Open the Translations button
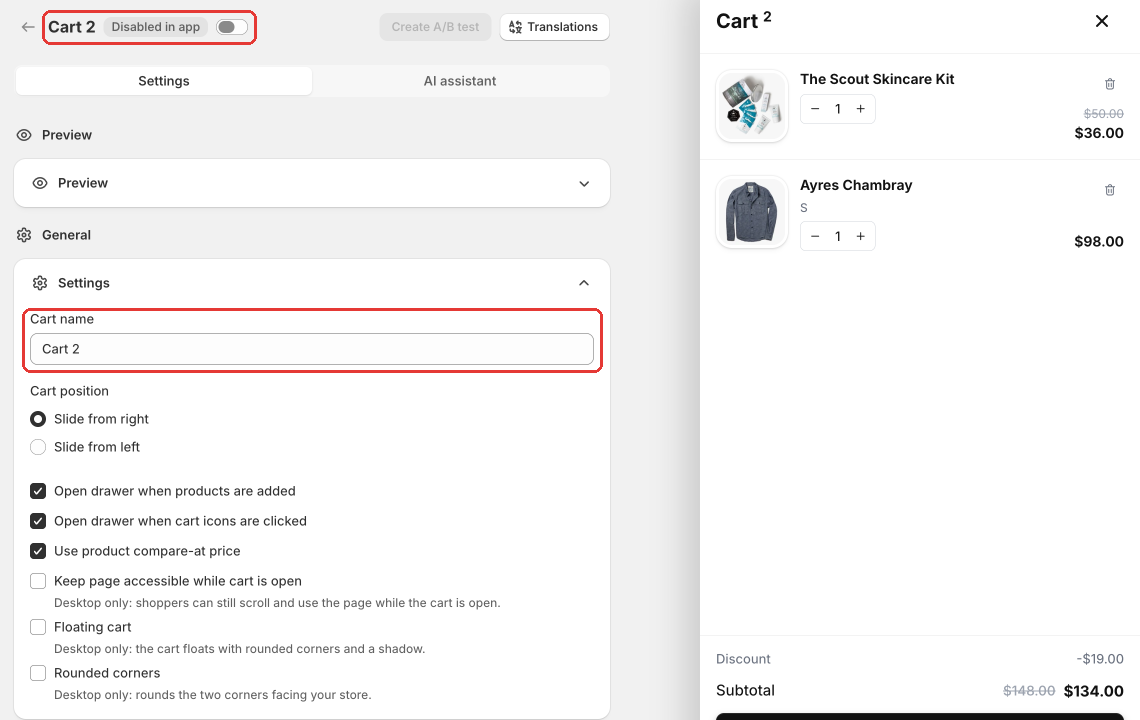The height and width of the screenshot is (720, 1140). (x=554, y=27)
